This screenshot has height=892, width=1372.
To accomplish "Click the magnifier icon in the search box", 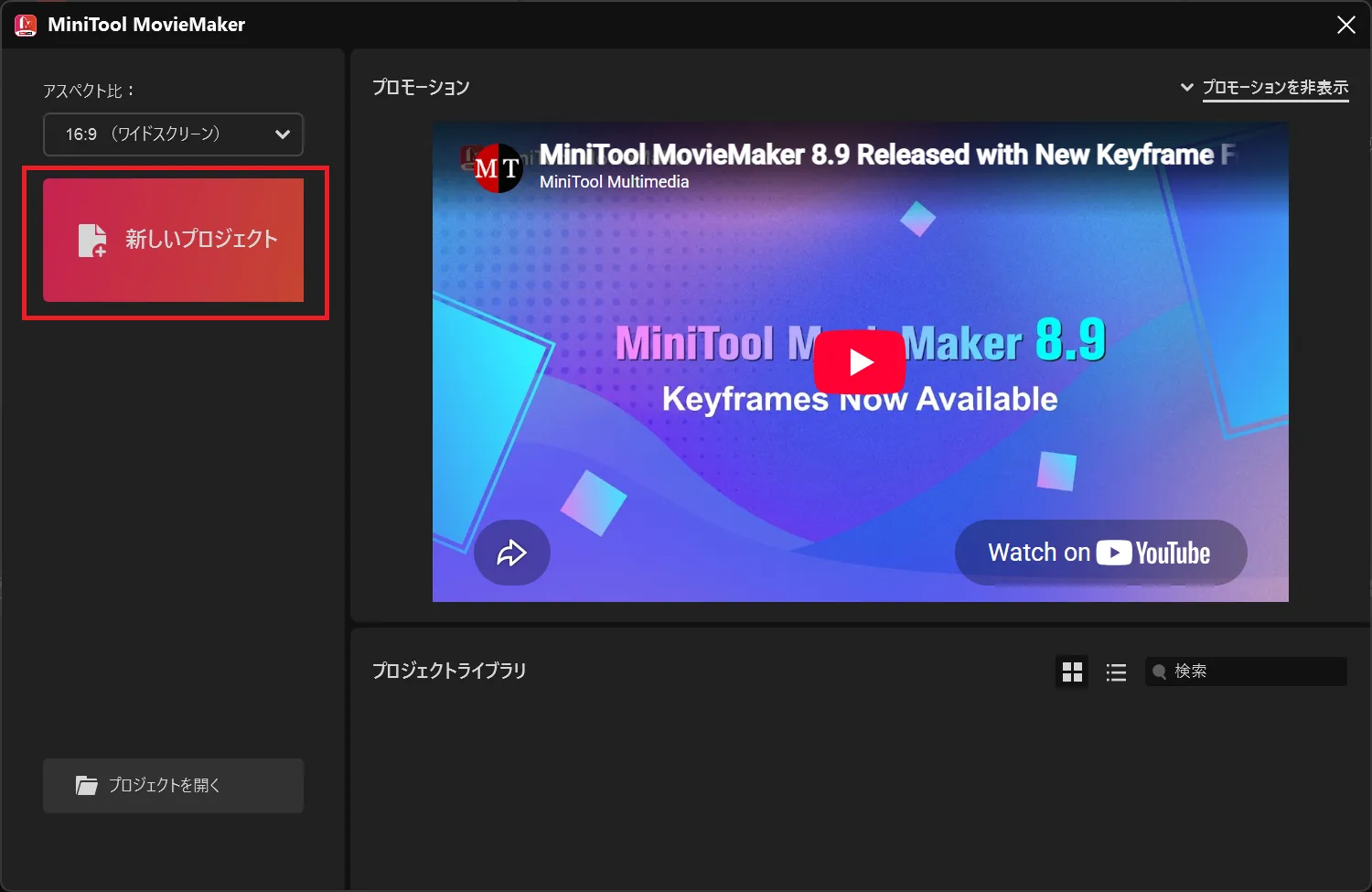I will pyautogui.click(x=1159, y=672).
